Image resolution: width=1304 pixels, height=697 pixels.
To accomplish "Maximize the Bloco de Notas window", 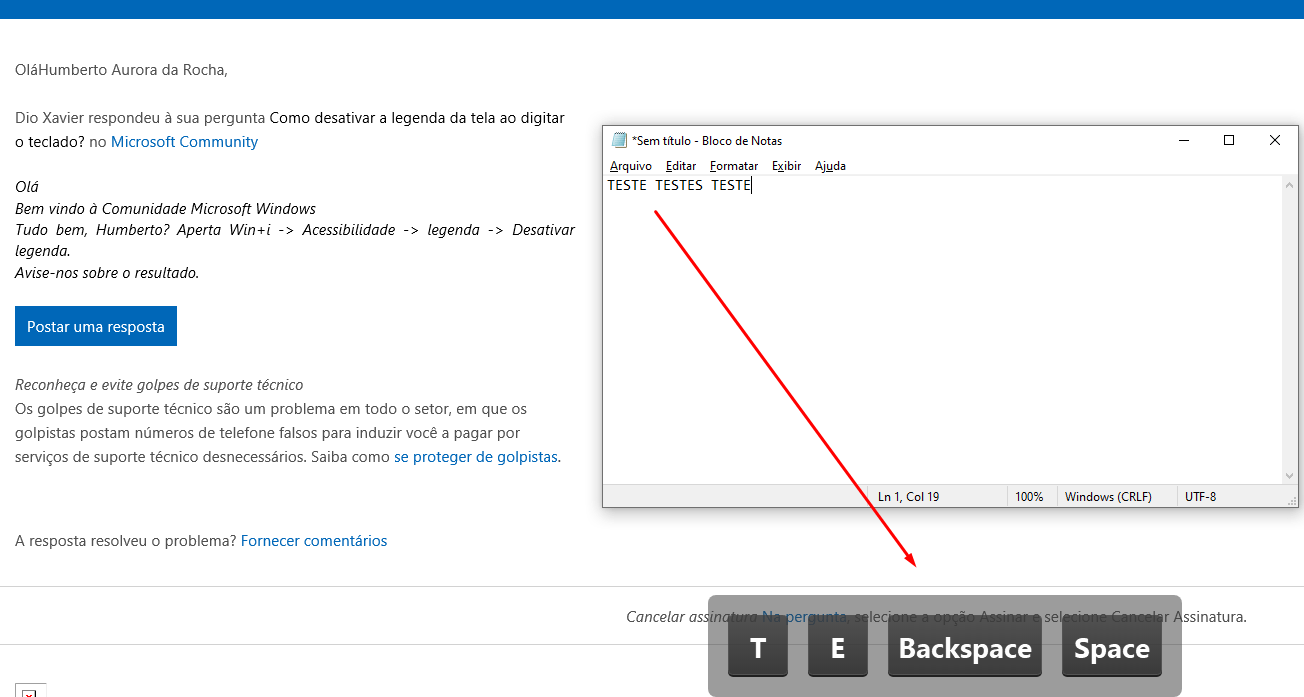I will (x=1229, y=141).
